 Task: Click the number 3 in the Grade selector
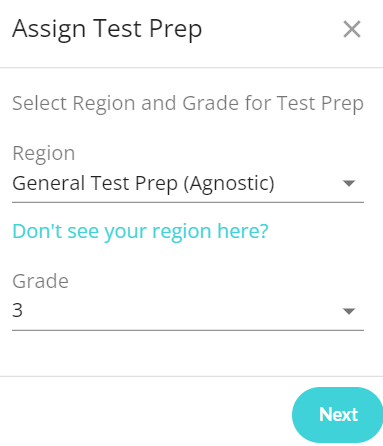click(x=18, y=310)
